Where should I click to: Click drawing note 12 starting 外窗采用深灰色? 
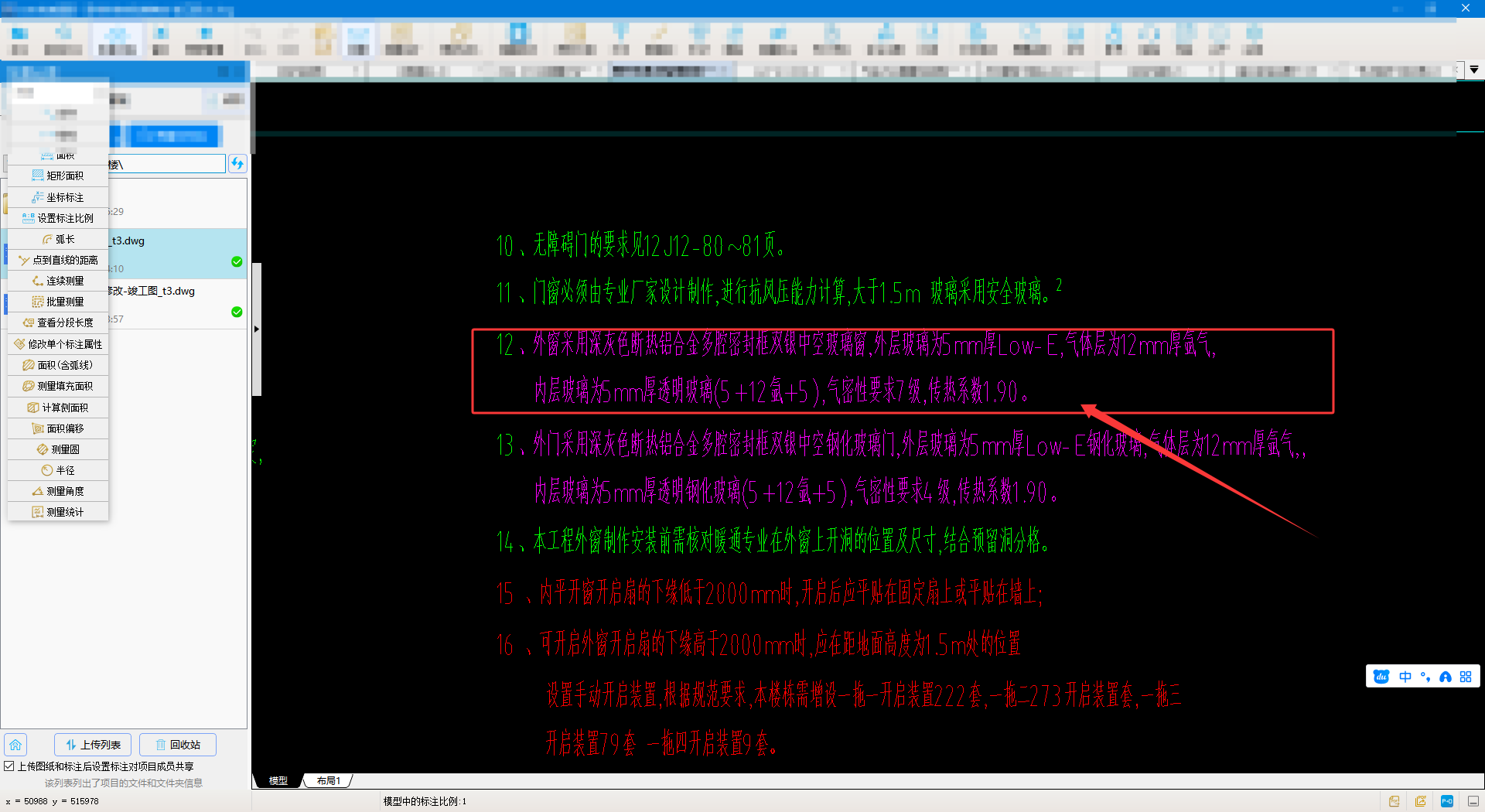tap(856, 368)
